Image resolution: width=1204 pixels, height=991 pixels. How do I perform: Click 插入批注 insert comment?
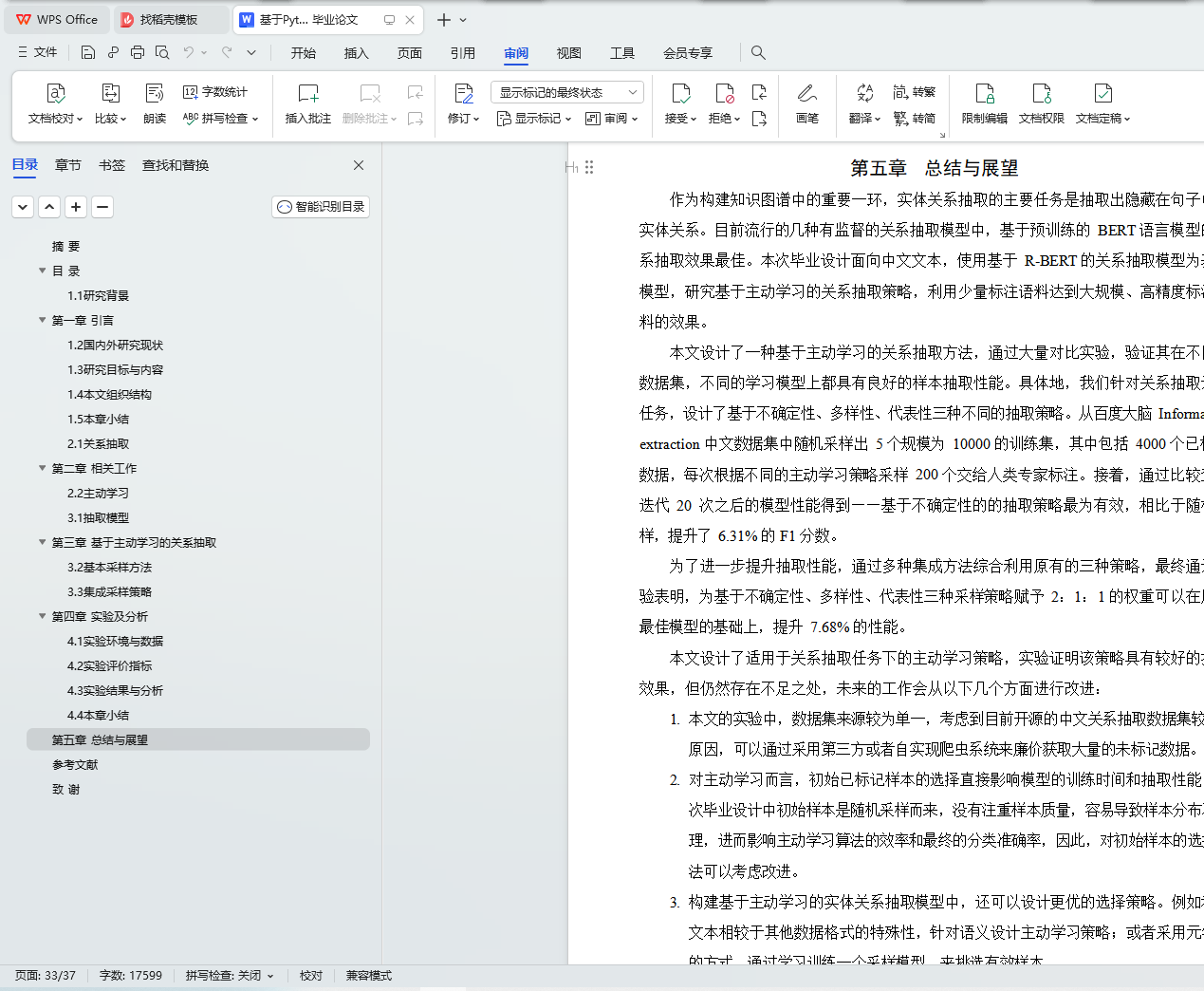pyautogui.click(x=308, y=104)
